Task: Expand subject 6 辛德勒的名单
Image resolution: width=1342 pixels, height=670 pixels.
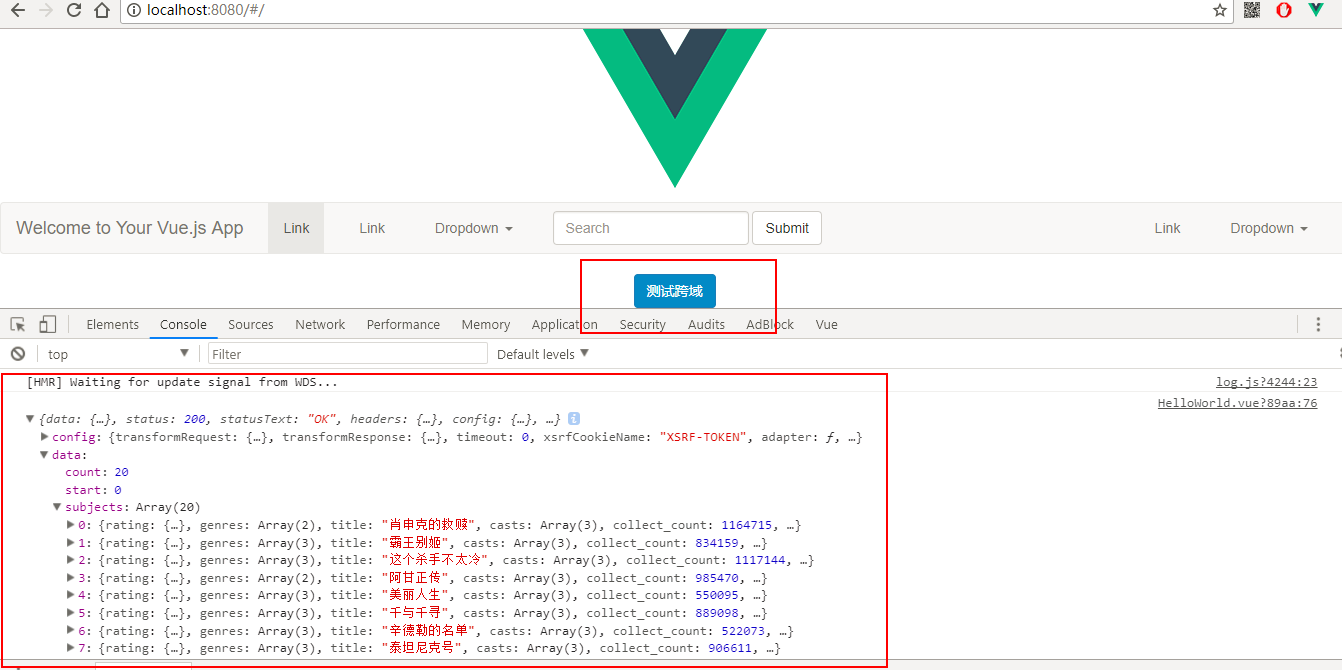Action: [70, 631]
